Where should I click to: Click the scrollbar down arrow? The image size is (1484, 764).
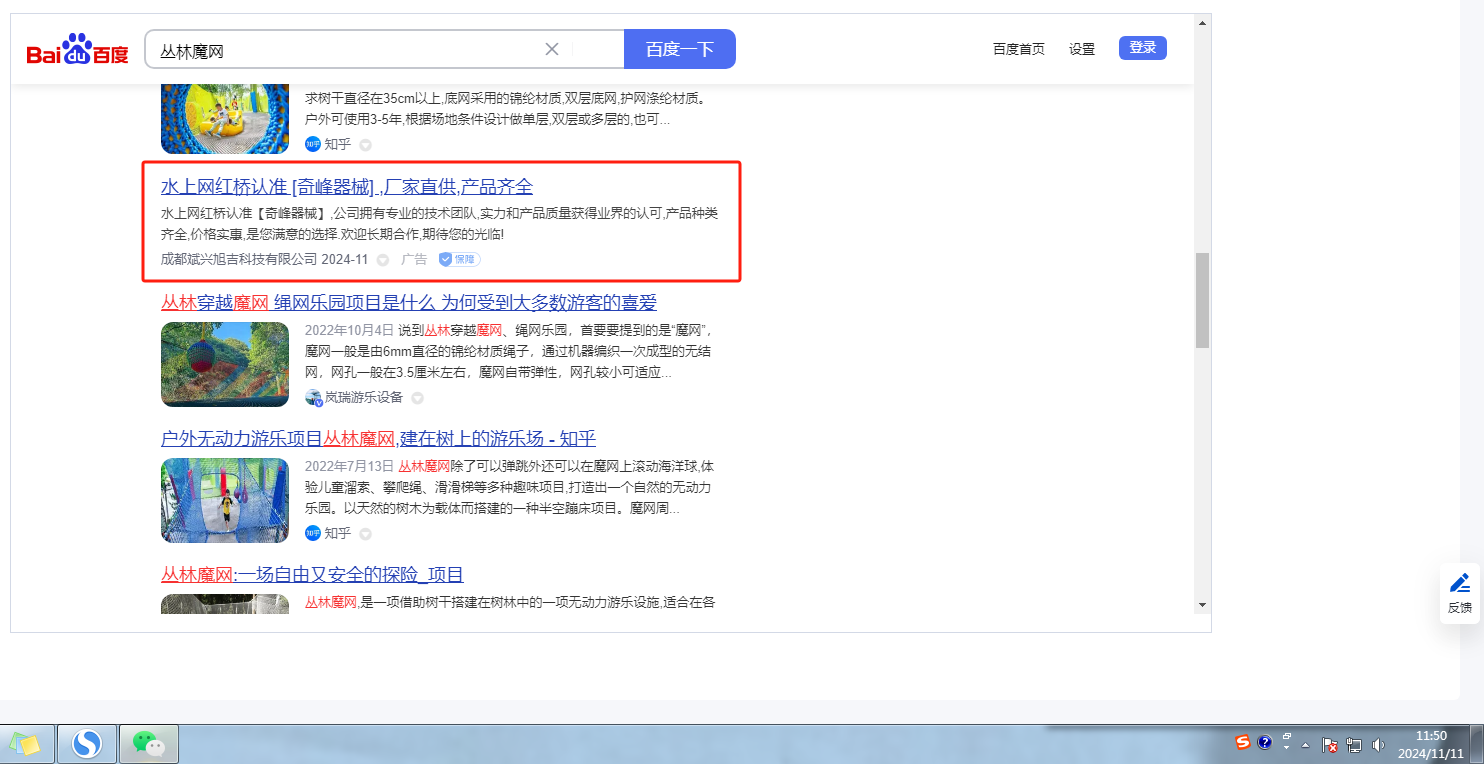(1203, 604)
